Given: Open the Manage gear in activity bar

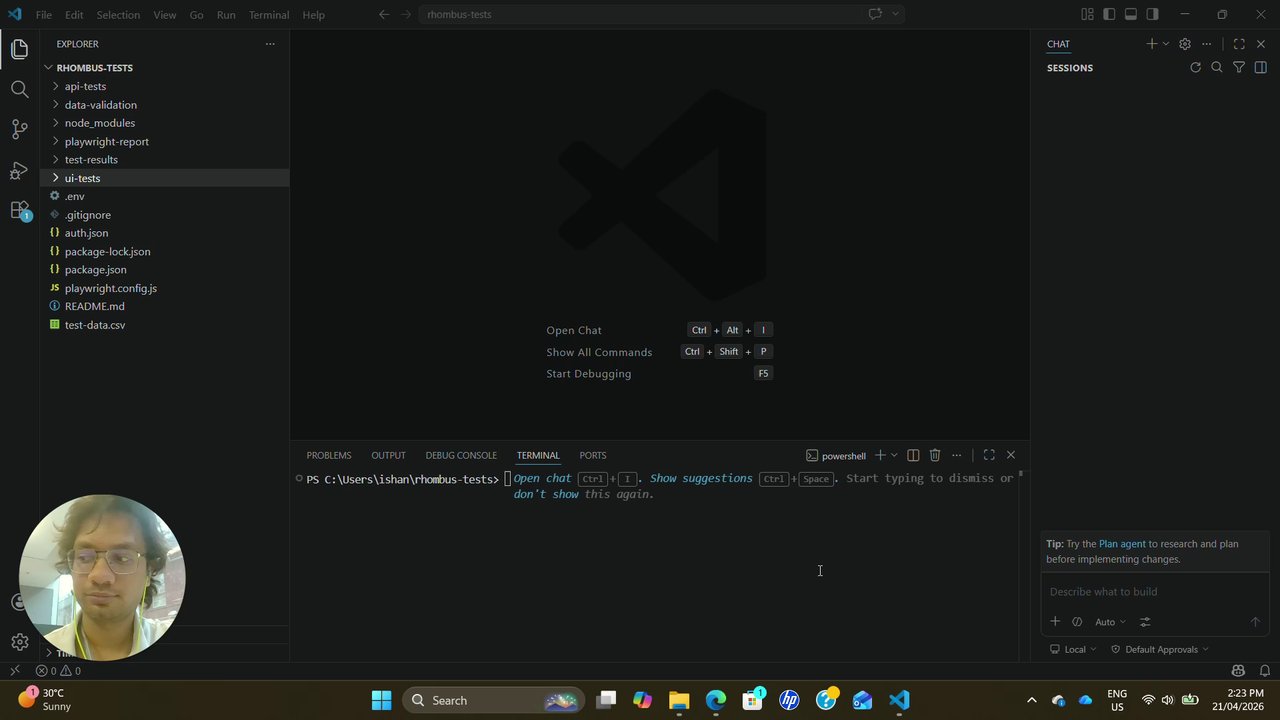Looking at the screenshot, I should tap(19, 642).
